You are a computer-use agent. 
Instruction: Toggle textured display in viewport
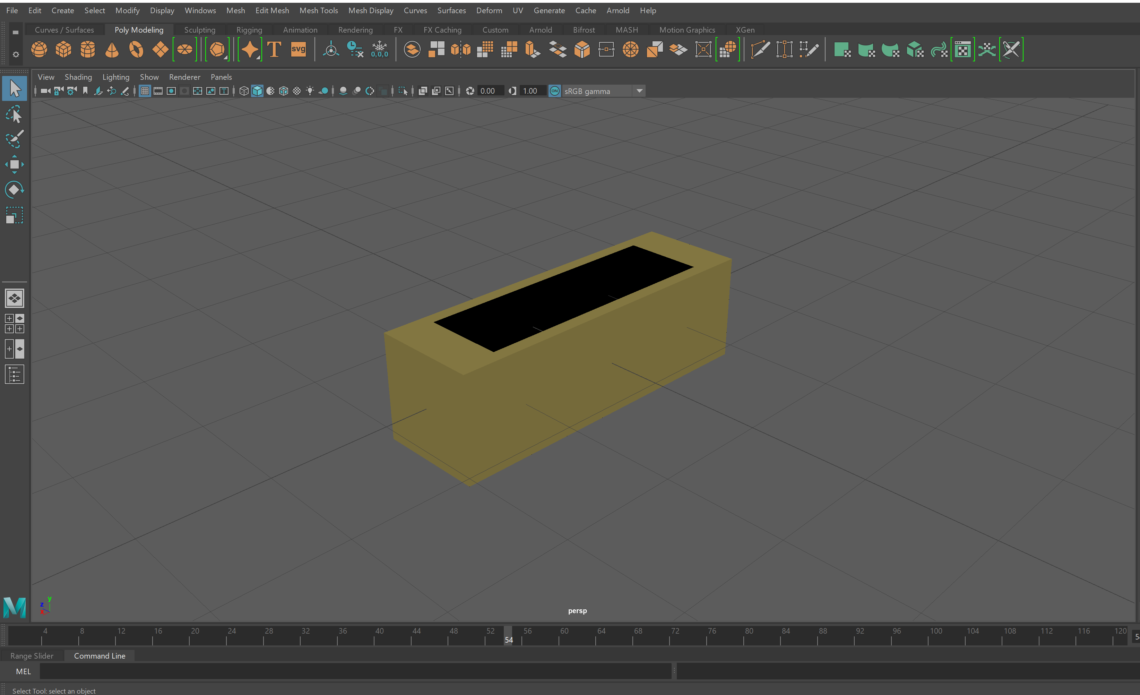(x=297, y=91)
